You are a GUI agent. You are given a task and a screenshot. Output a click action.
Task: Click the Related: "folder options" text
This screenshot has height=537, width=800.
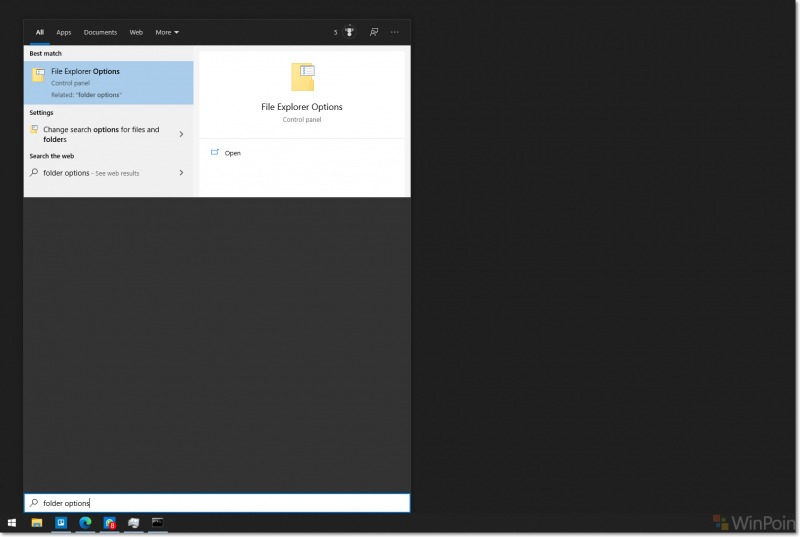click(86, 95)
